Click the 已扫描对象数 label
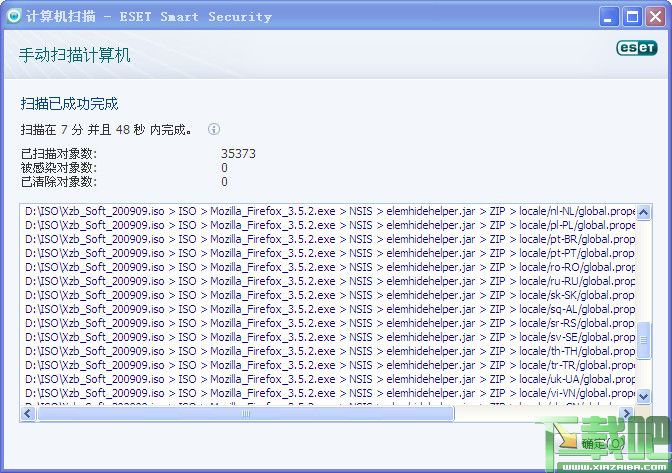This screenshot has height=473, width=672. click(x=59, y=153)
